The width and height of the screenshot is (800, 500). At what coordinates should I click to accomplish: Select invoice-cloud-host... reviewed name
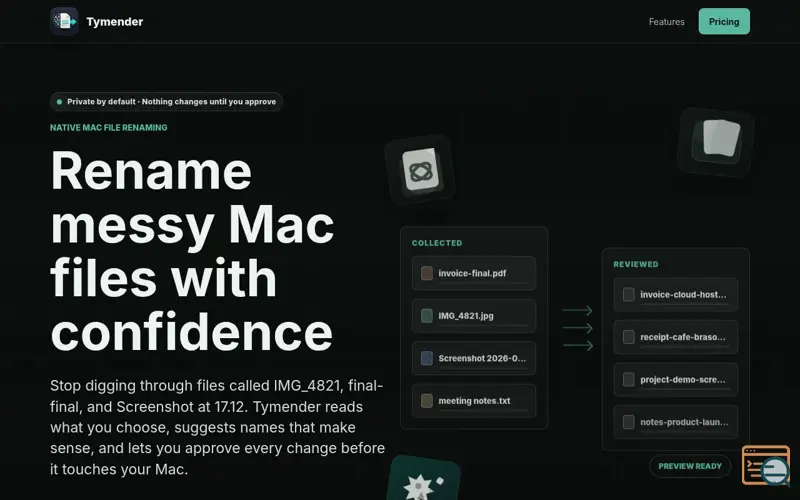coord(683,294)
